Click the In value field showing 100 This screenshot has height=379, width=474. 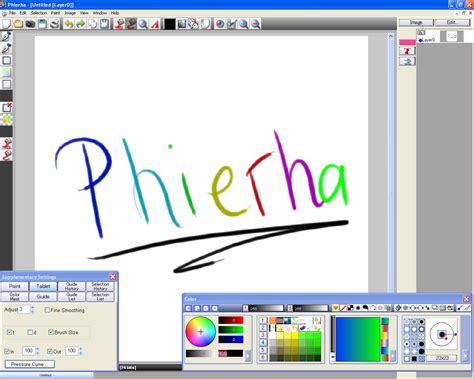point(29,351)
